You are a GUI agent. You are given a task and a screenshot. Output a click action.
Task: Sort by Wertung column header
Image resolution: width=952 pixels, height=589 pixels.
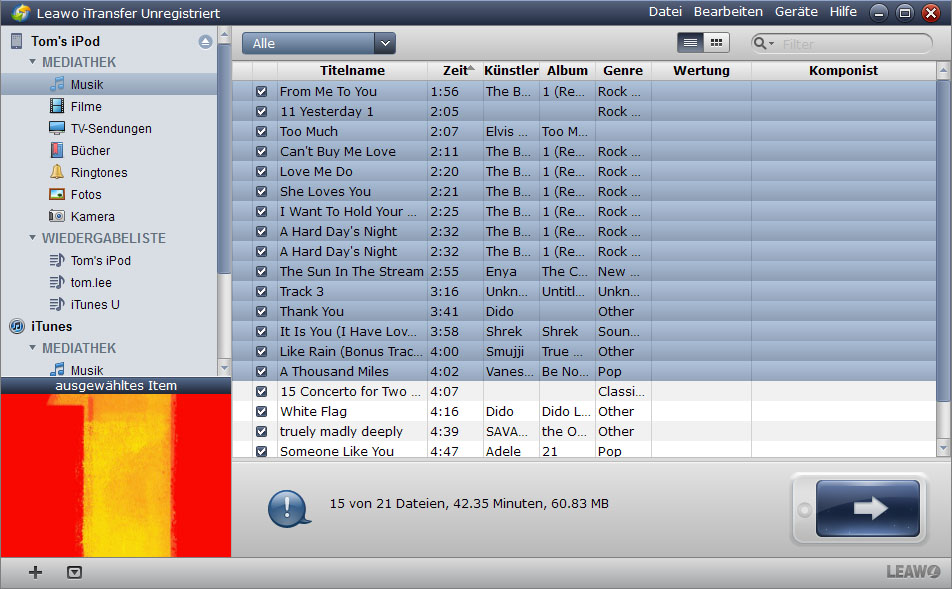(x=701, y=70)
